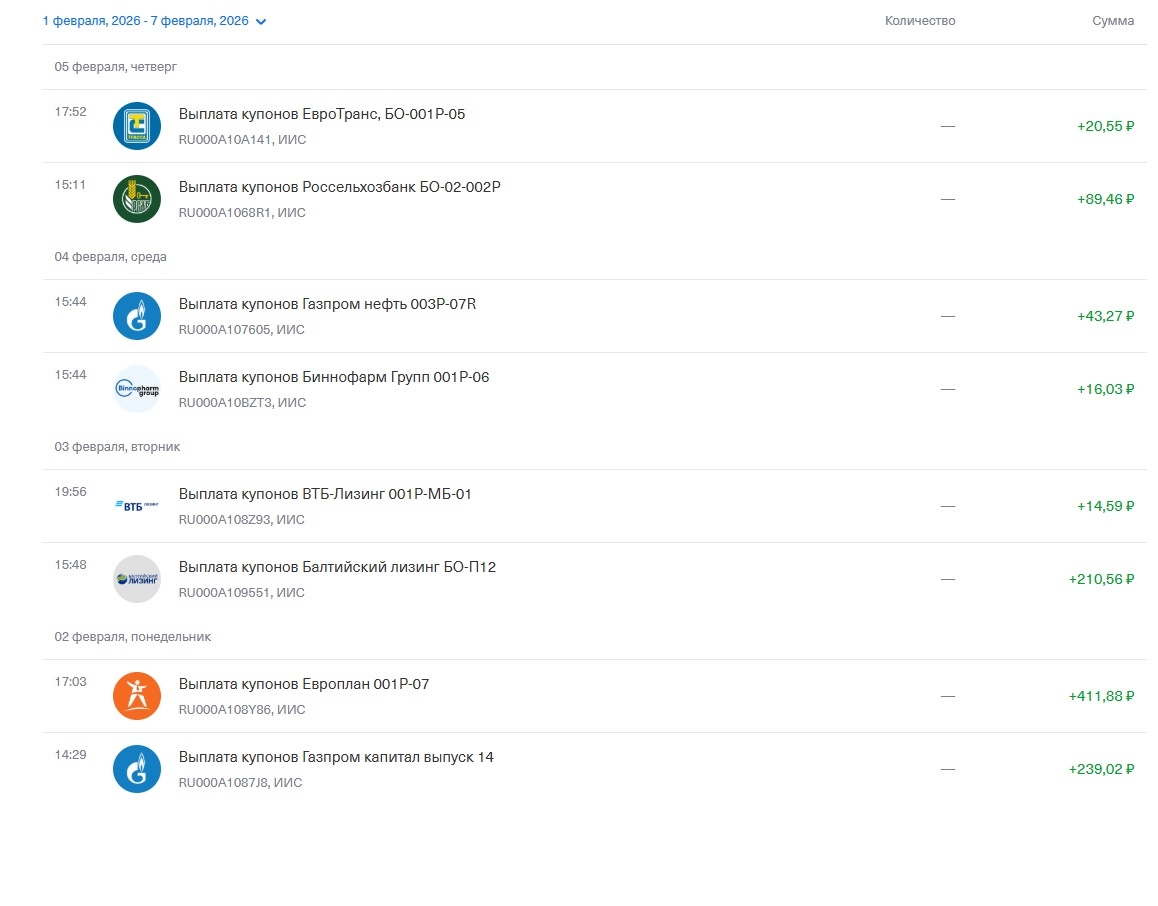Click the amount +43,27 ₽

tap(1105, 316)
